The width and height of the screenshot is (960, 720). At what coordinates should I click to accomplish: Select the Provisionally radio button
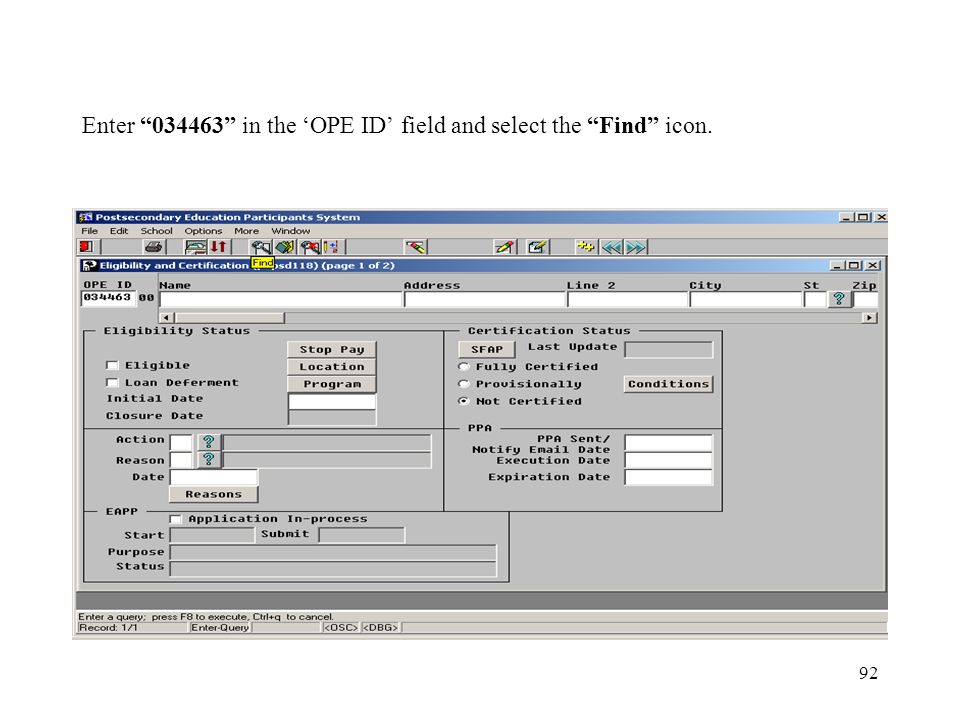tap(464, 384)
